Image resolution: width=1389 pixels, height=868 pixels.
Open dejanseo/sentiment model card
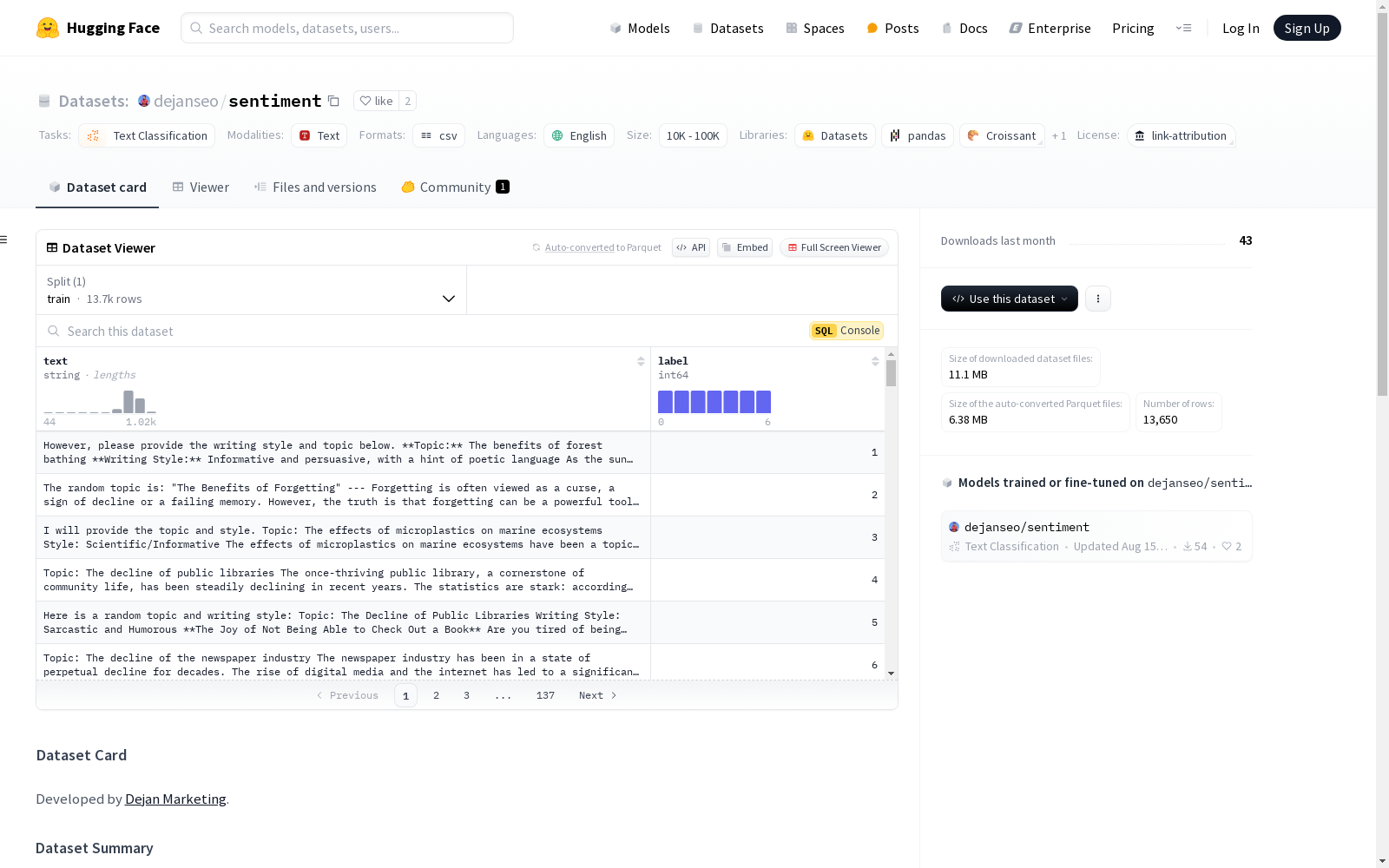(1096, 536)
